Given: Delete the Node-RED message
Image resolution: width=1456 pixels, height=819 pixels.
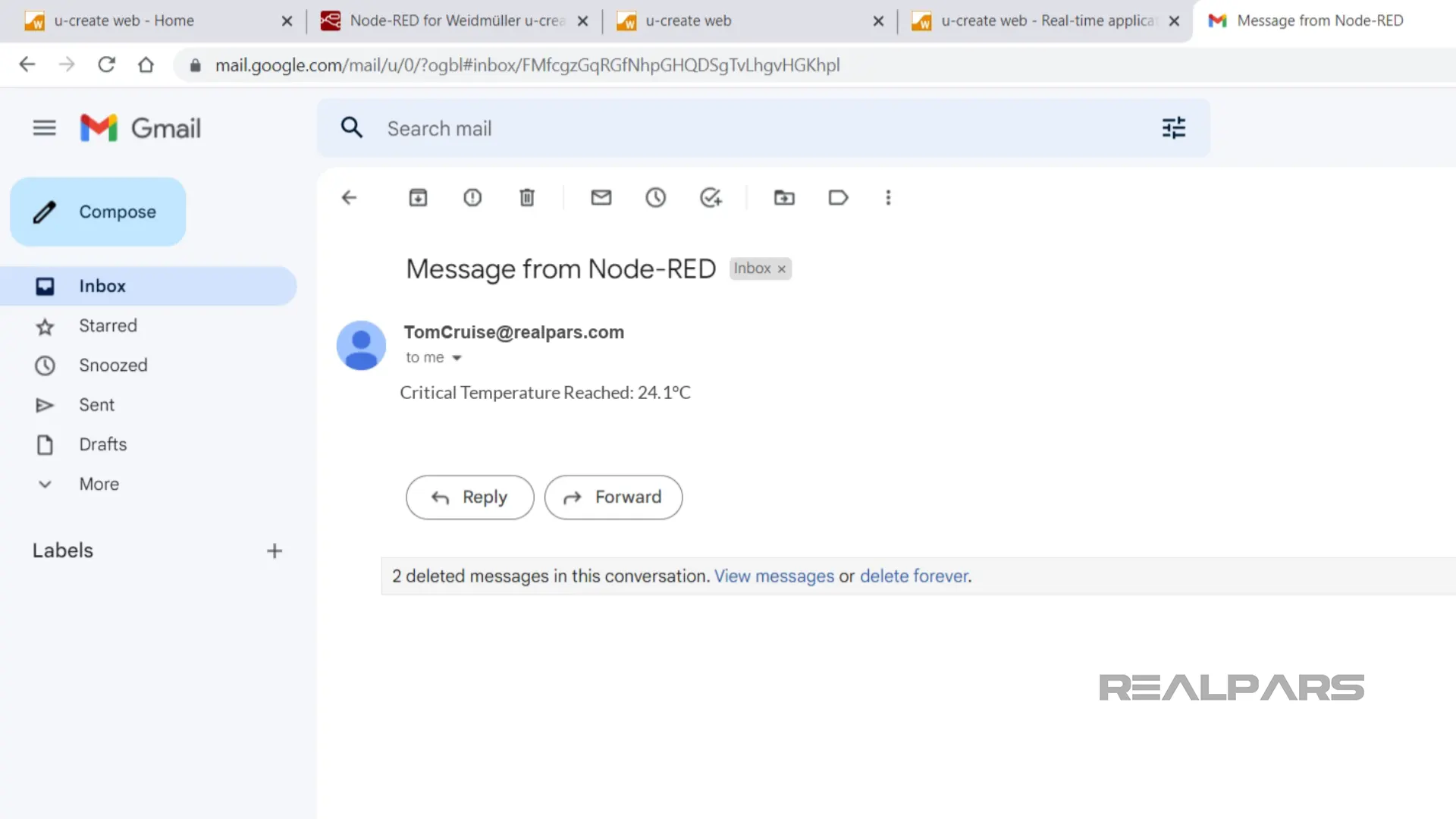Looking at the screenshot, I should [526, 197].
